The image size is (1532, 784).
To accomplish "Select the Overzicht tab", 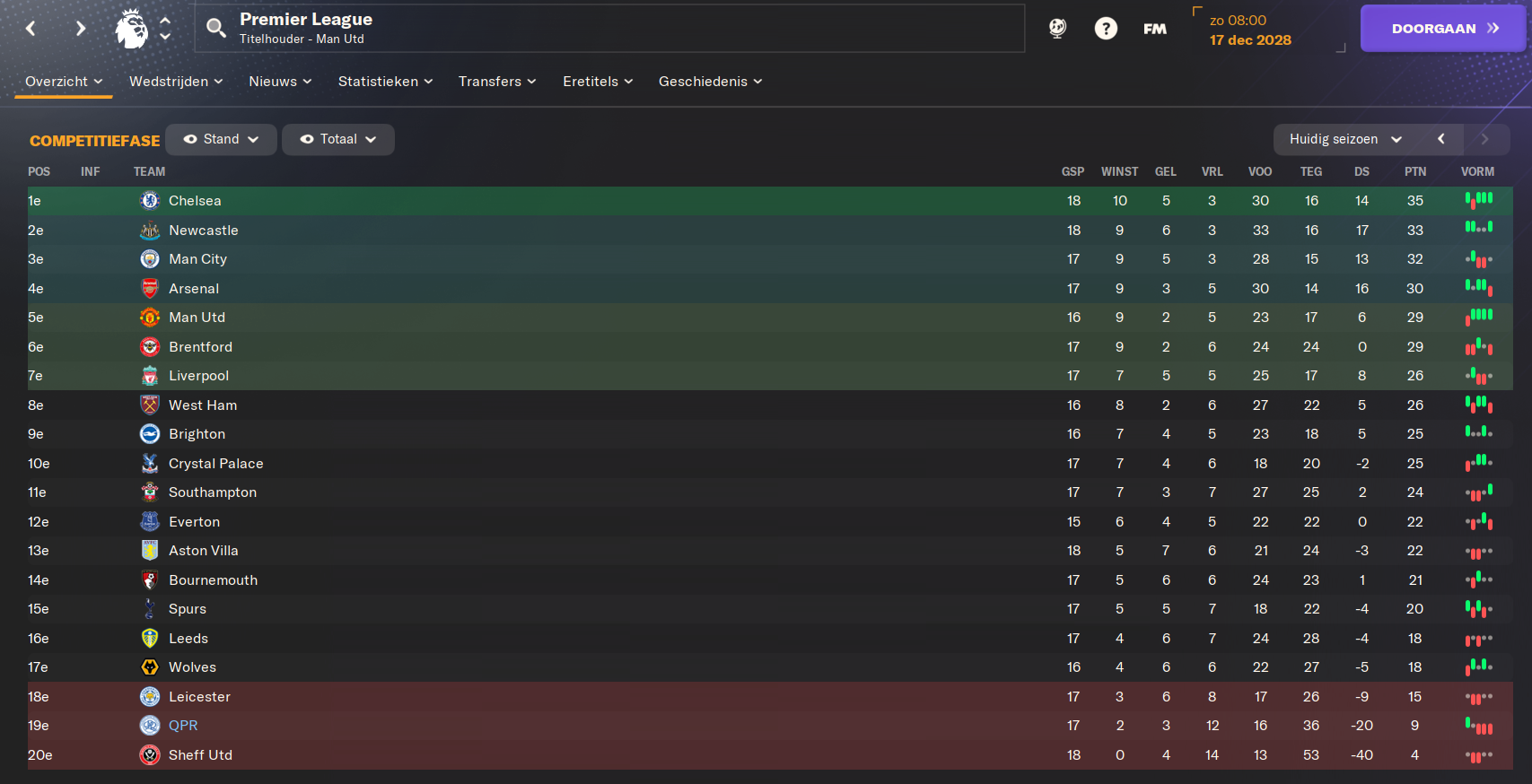I will (64, 82).
